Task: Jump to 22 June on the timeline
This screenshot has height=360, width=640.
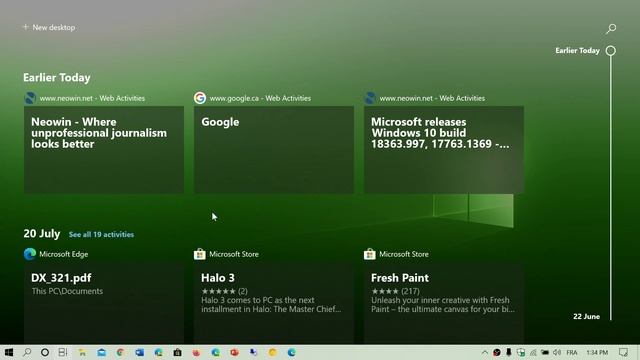Action: tap(587, 316)
